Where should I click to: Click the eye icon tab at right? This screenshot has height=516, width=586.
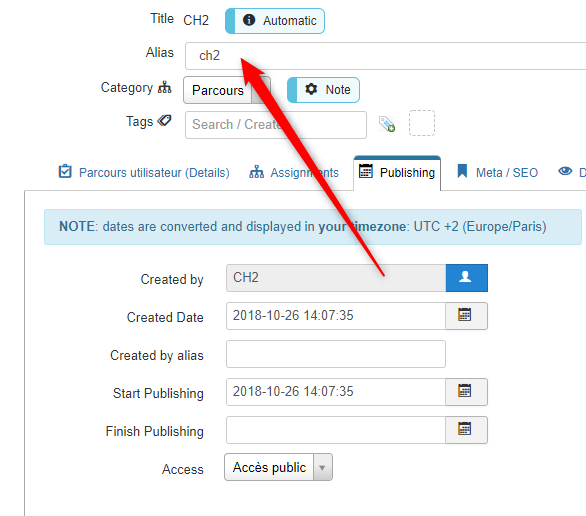(565, 171)
